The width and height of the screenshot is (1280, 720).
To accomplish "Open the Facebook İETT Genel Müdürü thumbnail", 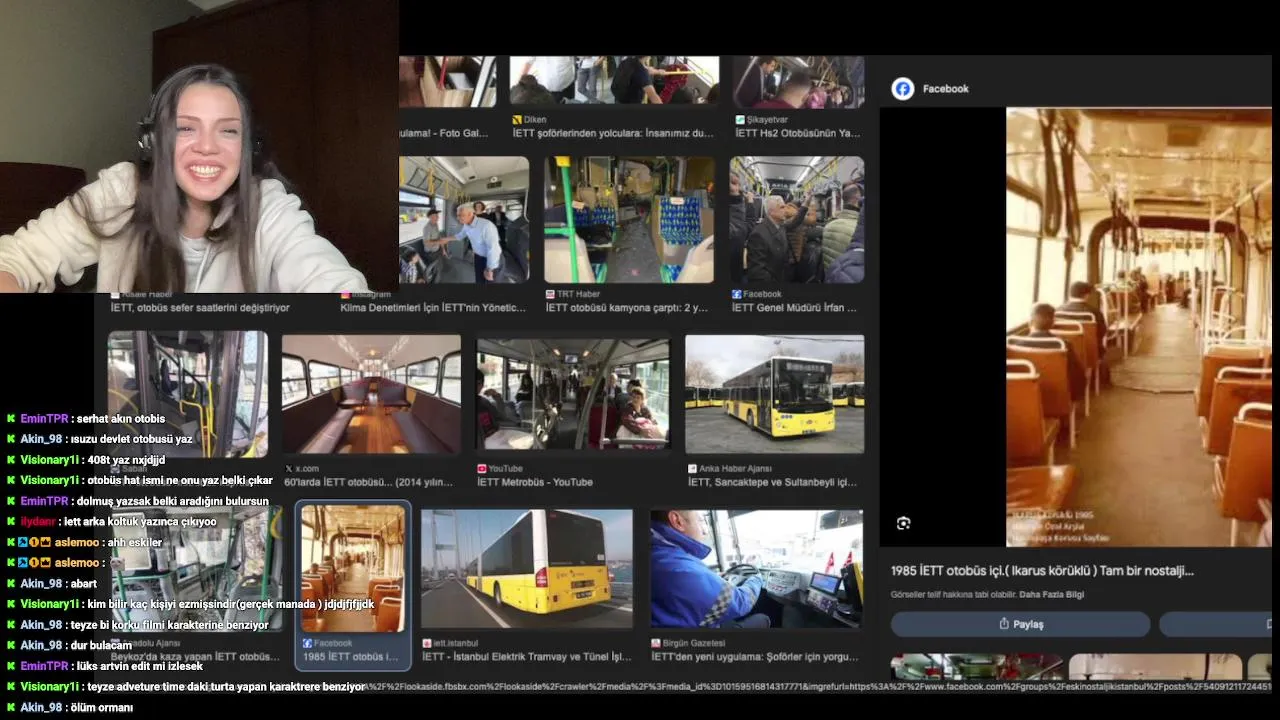I will (x=797, y=220).
